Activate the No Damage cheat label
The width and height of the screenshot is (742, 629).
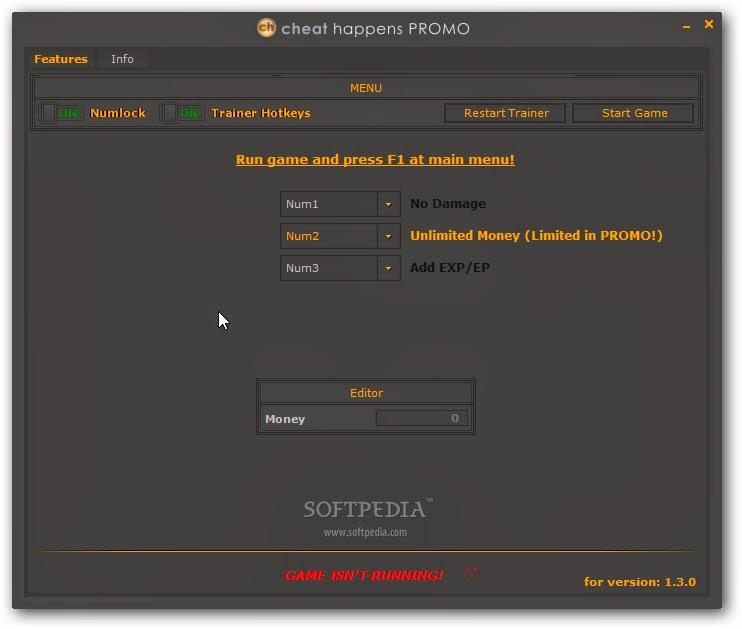(448, 204)
